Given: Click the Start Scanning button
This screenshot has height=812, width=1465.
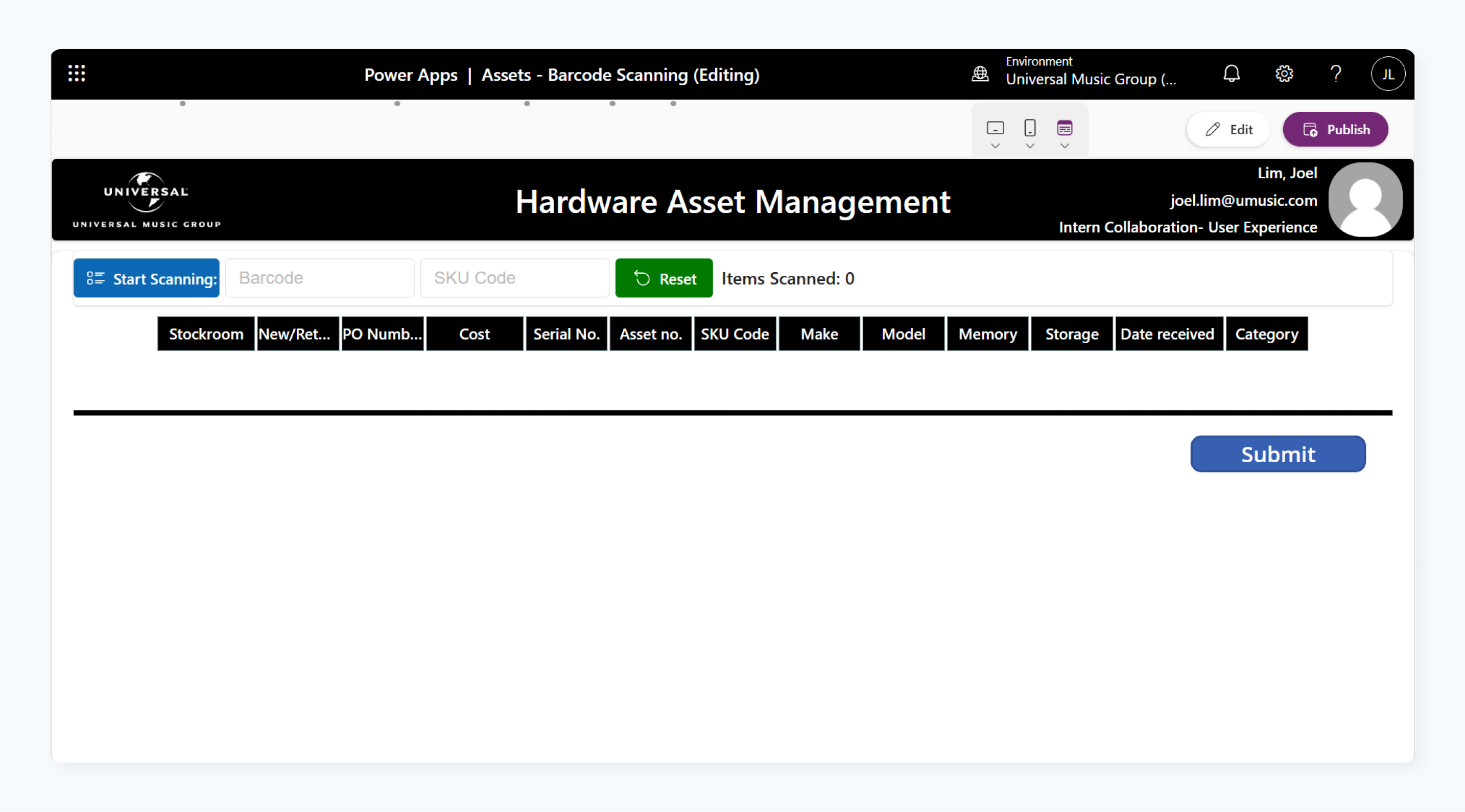Looking at the screenshot, I should (x=146, y=278).
